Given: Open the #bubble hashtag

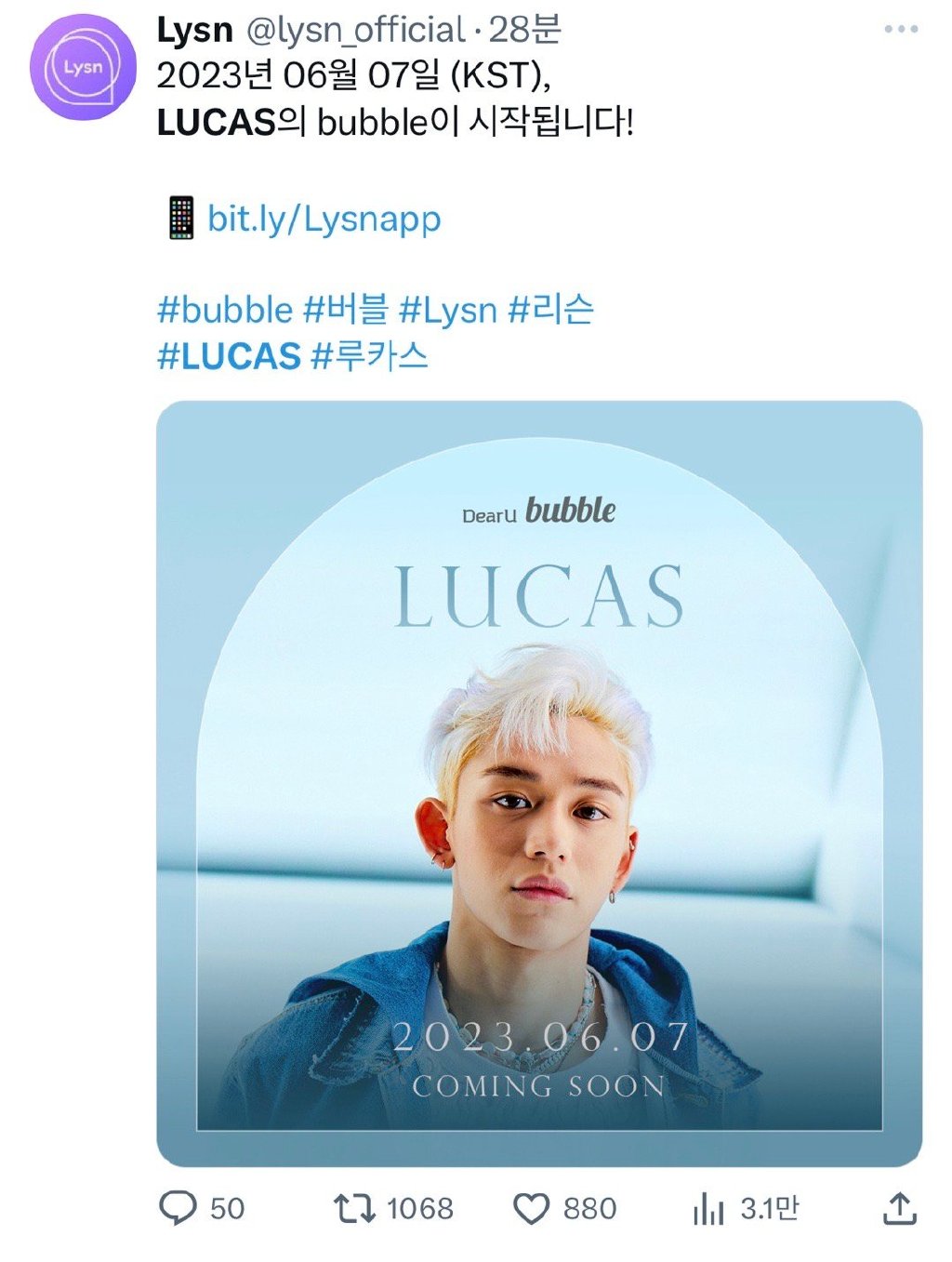Looking at the screenshot, I should point(225,310).
